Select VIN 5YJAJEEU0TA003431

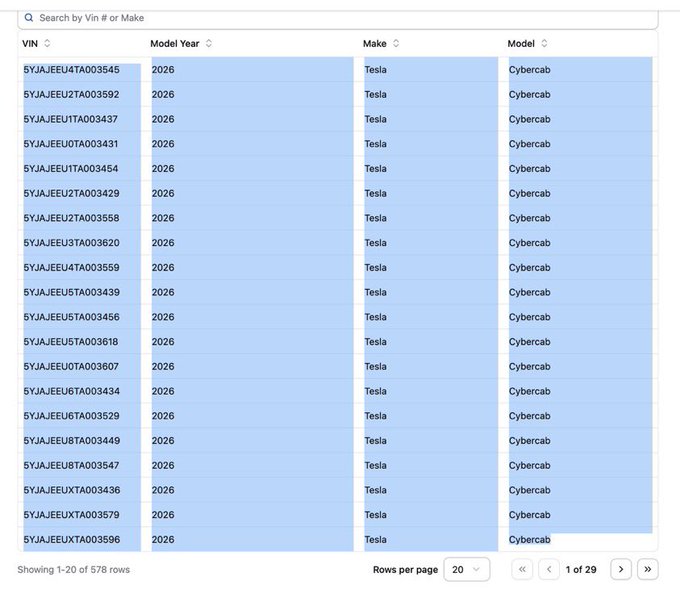click(71, 144)
